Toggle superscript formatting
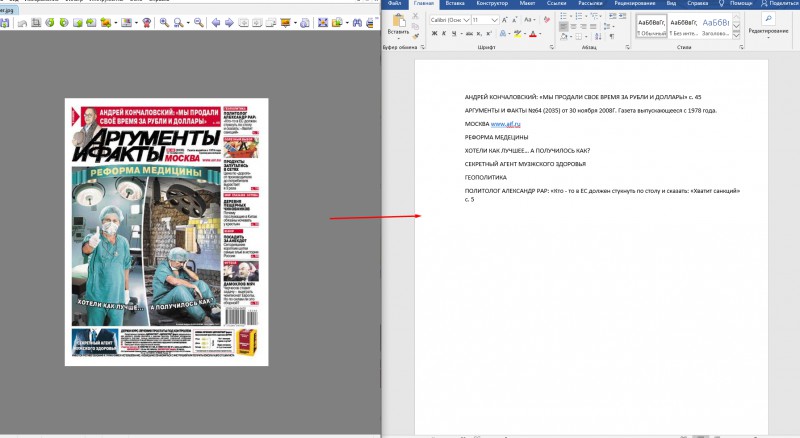800x438 pixels. [489, 34]
